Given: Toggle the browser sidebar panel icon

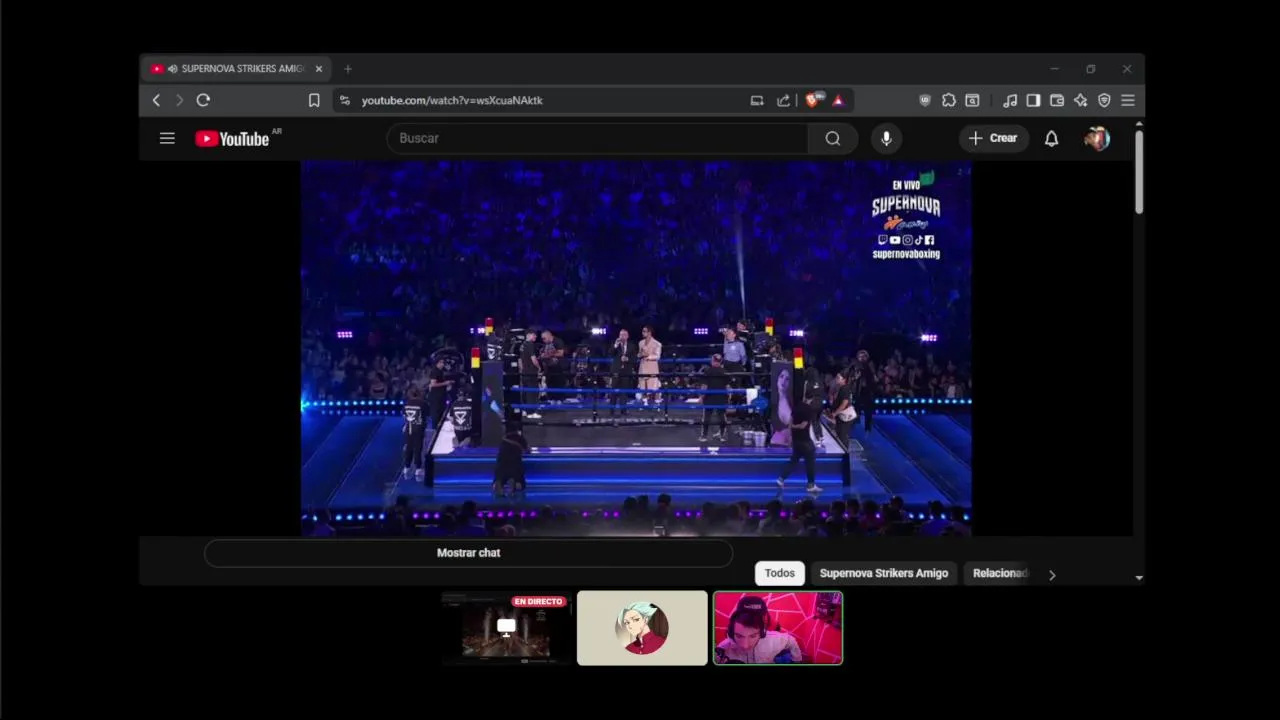Looking at the screenshot, I should click(1033, 100).
